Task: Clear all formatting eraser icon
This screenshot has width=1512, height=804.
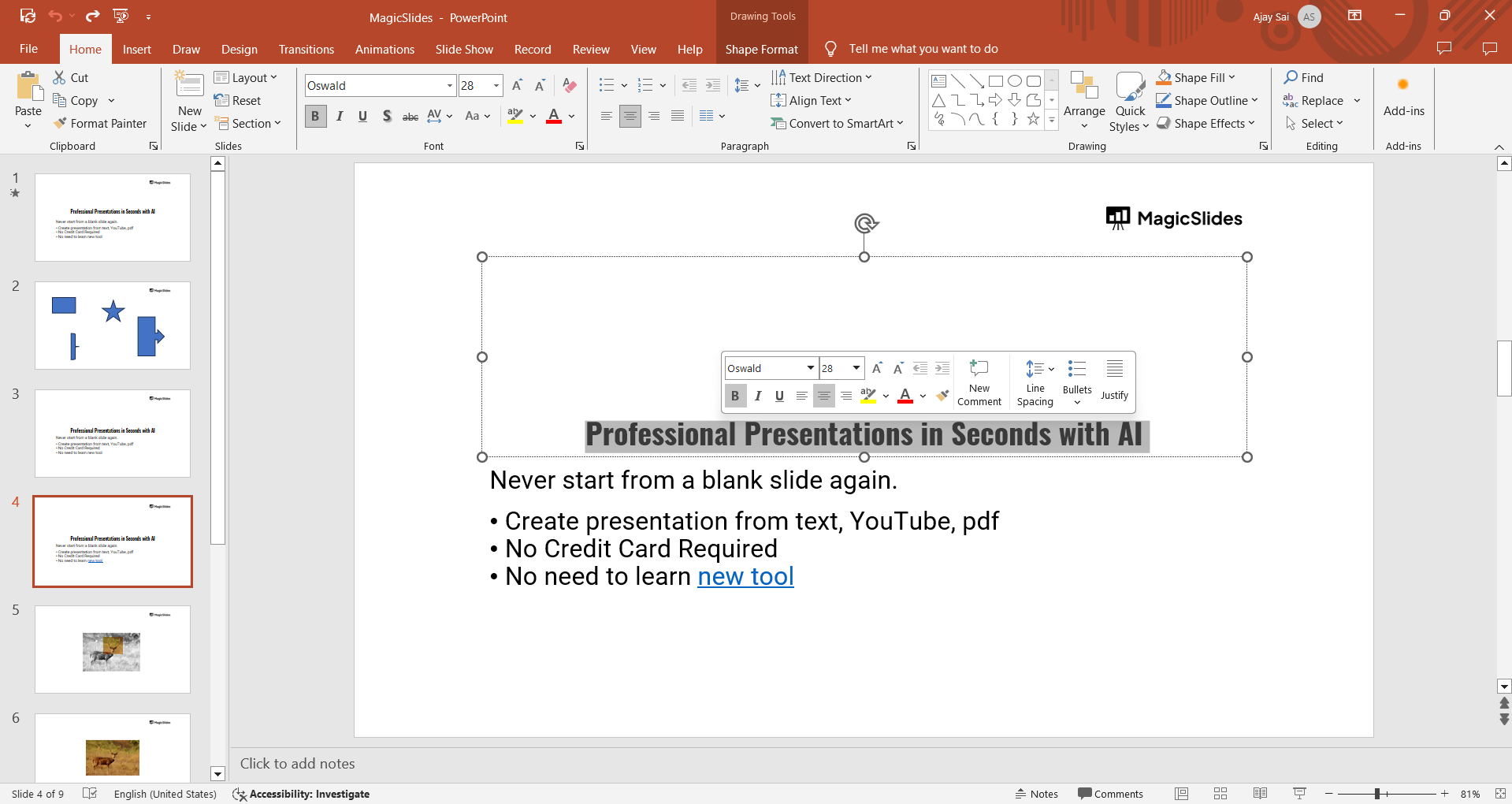Action: click(x=570, y=85)
